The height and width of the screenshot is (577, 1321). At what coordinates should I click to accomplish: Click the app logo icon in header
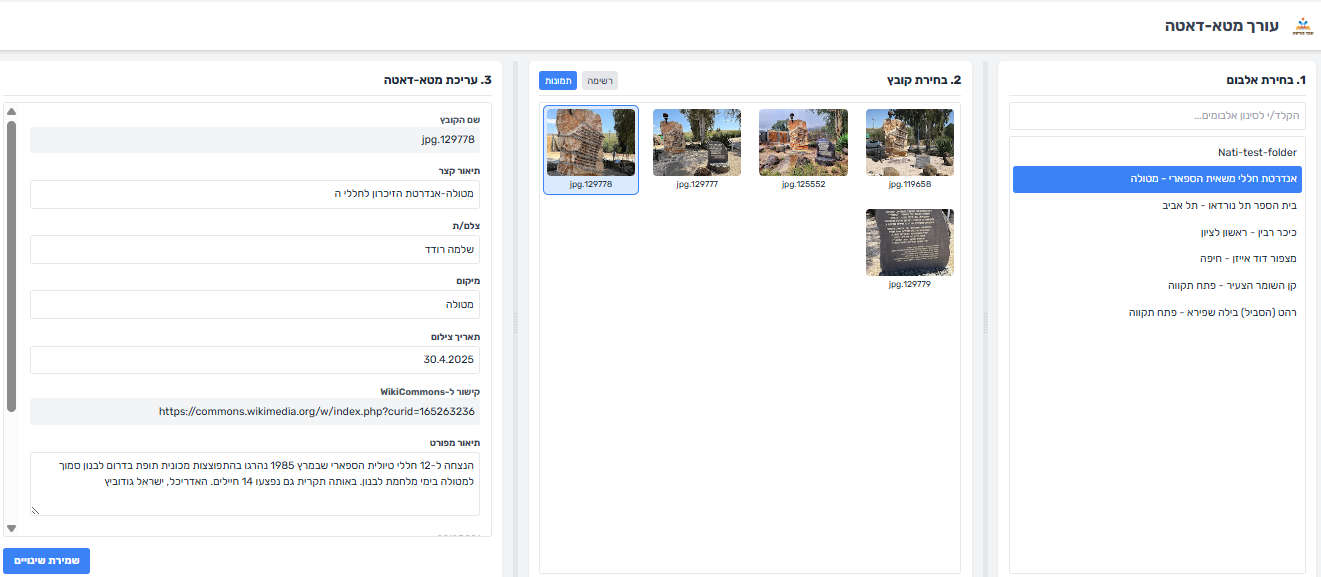[x=1302, y=26]
